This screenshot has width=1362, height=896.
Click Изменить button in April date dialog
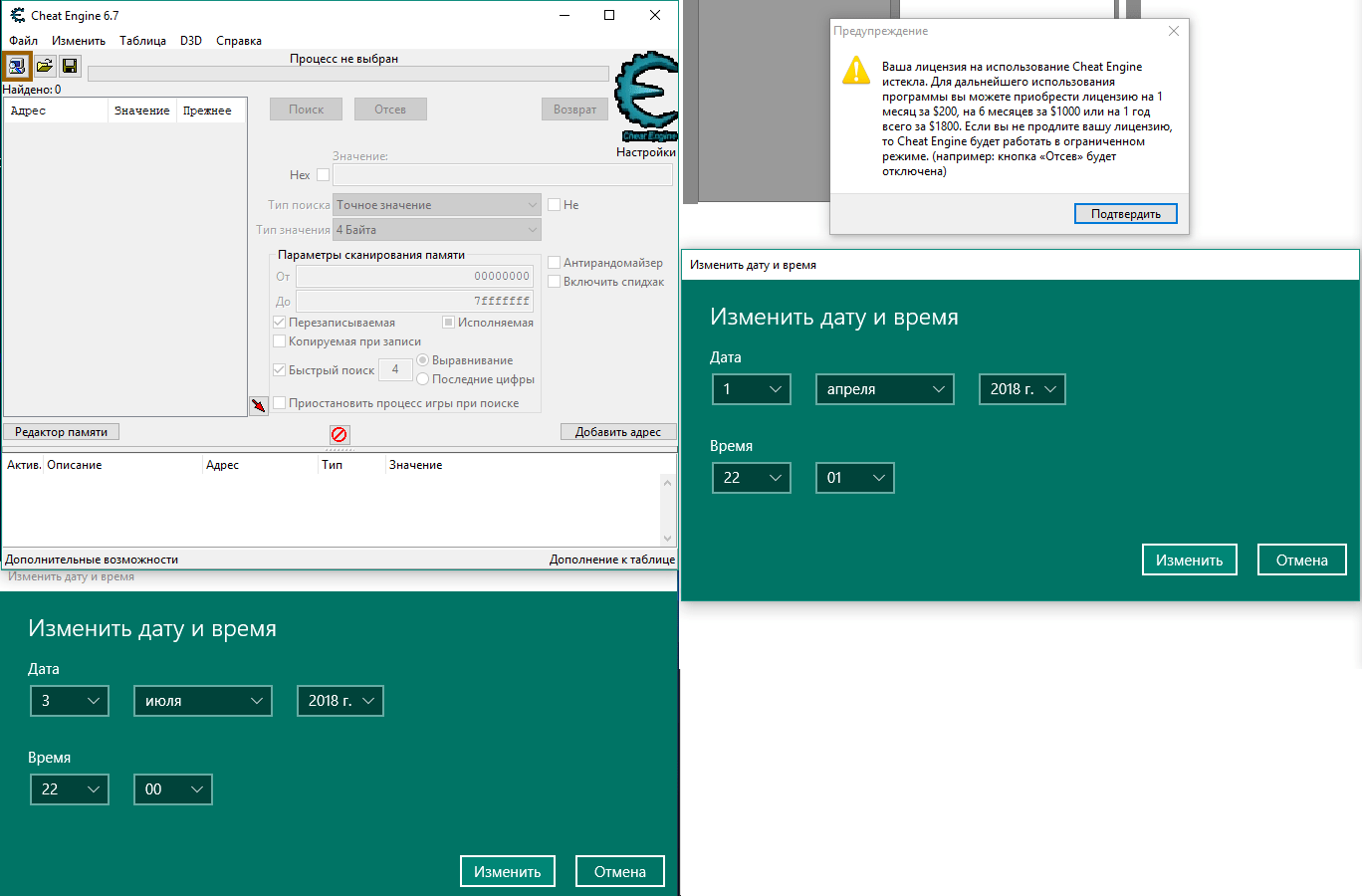pos(1190,560)
